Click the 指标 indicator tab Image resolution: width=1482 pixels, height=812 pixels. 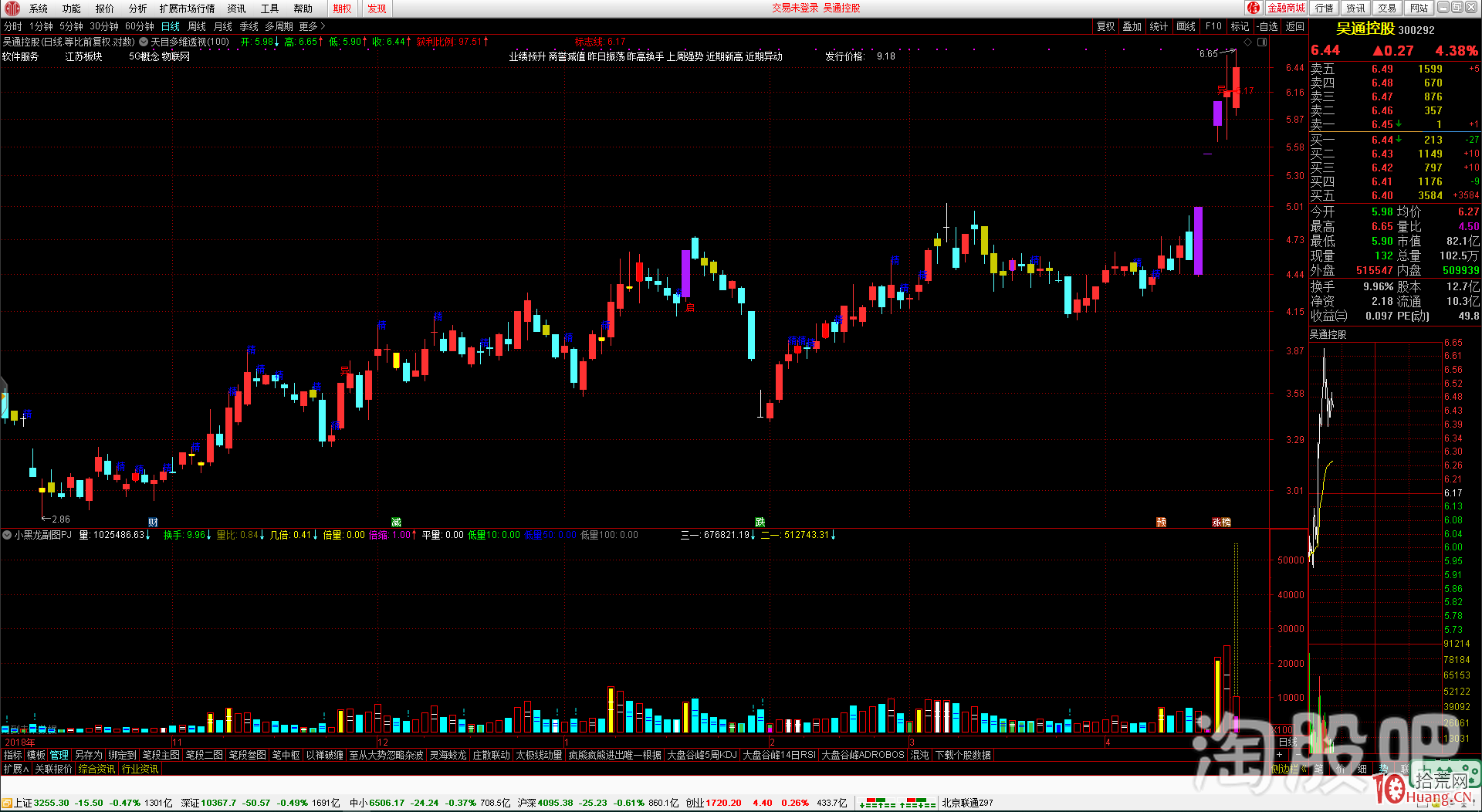[13, 755]
